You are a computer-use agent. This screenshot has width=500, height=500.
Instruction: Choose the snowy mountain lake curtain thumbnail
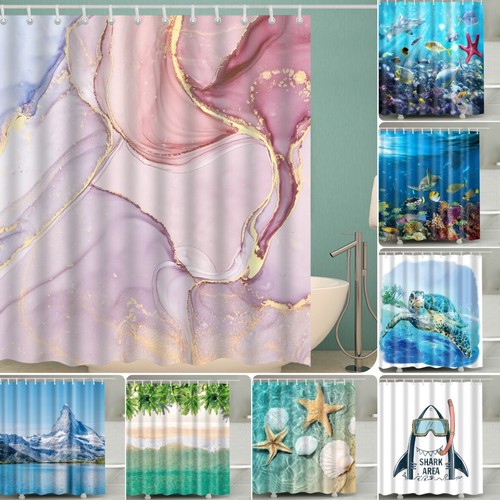click(53, 439)
